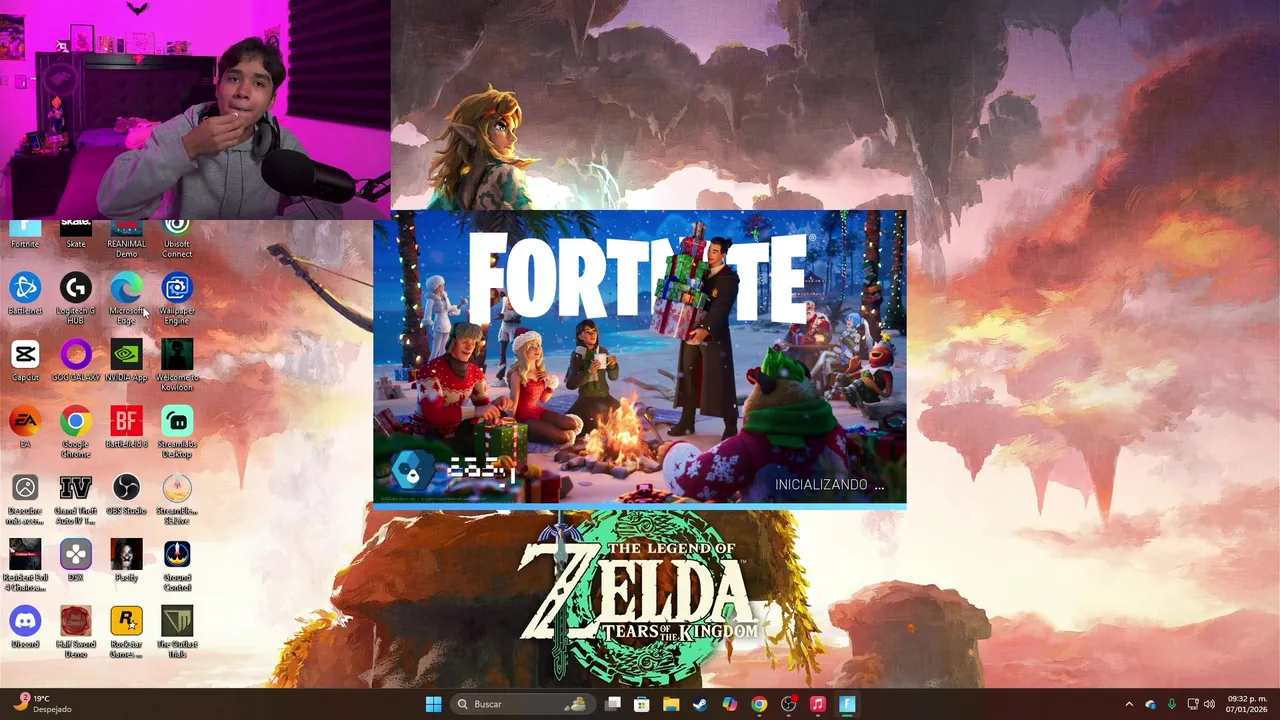Open the 19°C weather widget
1280x720 pixels.
click(x=42, y=704)
